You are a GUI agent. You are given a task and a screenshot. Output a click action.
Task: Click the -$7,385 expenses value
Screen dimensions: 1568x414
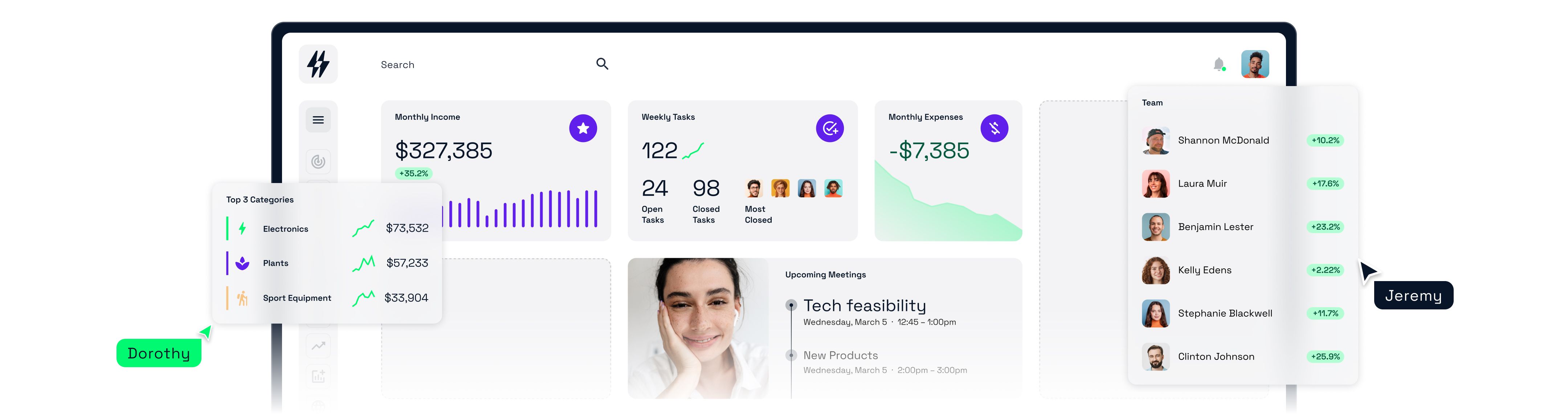[929, 150]
